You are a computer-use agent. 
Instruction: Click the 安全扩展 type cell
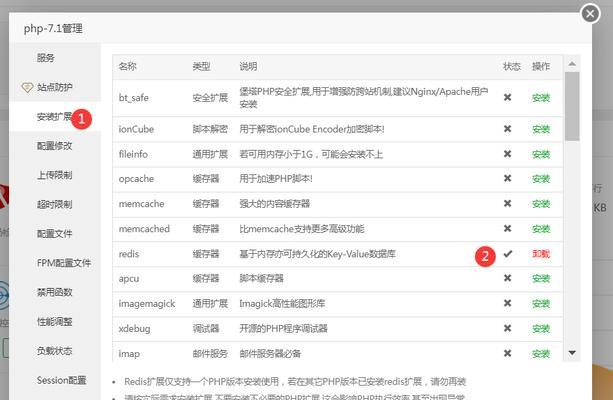tap(210, 98)
